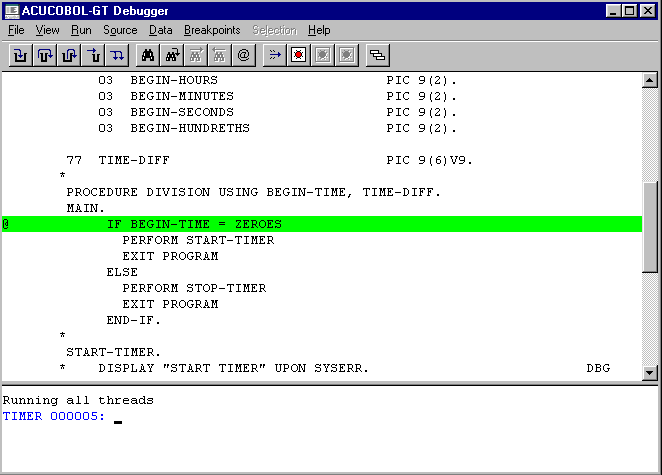Open the Help menu
Screen dimensions: 662x475
click(319, 31)
